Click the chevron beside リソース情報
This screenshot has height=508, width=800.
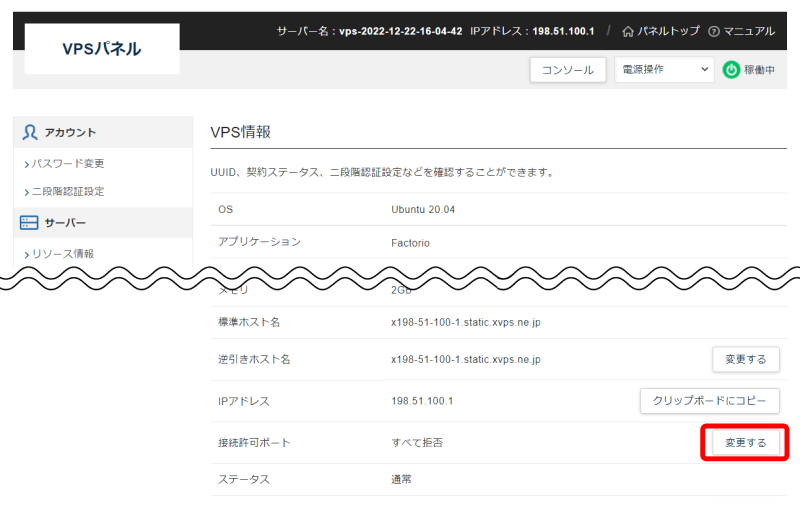27,255
